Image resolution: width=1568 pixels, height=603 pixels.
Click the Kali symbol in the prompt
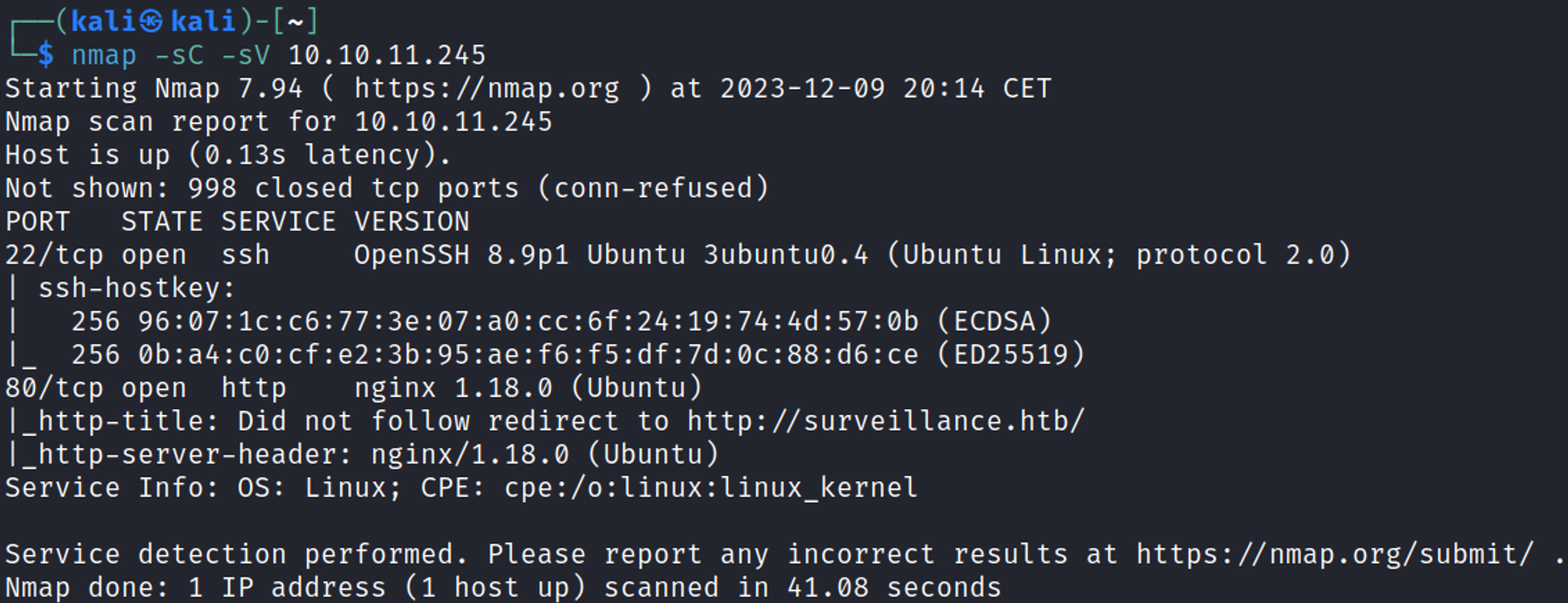[x=151, y=21]
